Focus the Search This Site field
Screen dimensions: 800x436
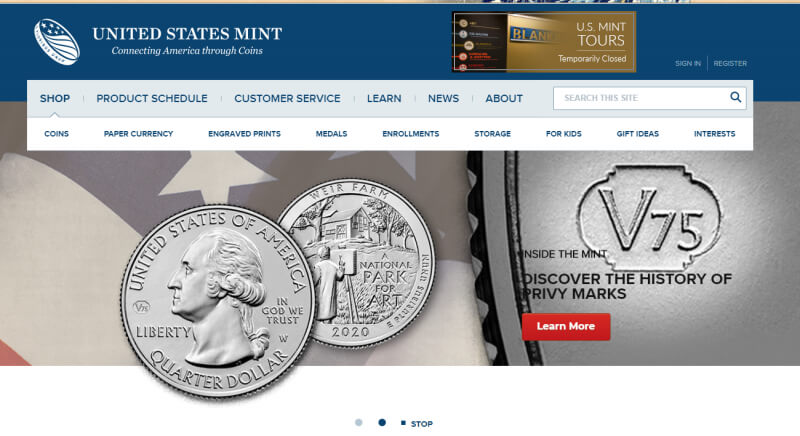click(x=642, y=98)
